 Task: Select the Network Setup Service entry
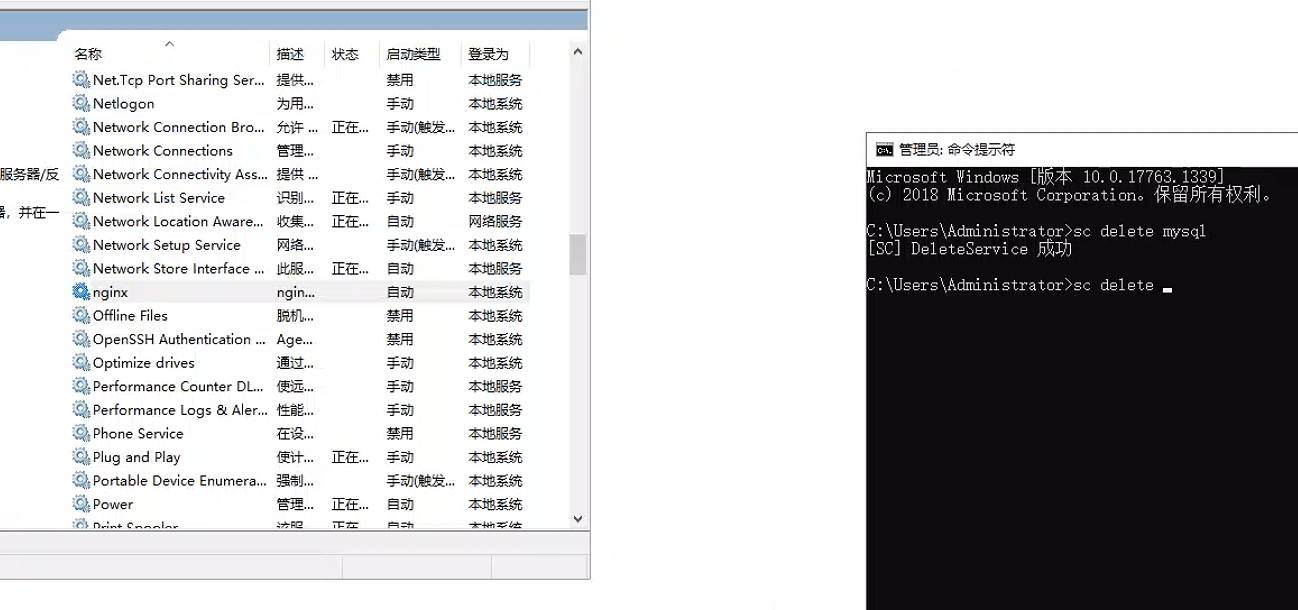[x=166, y=245]
